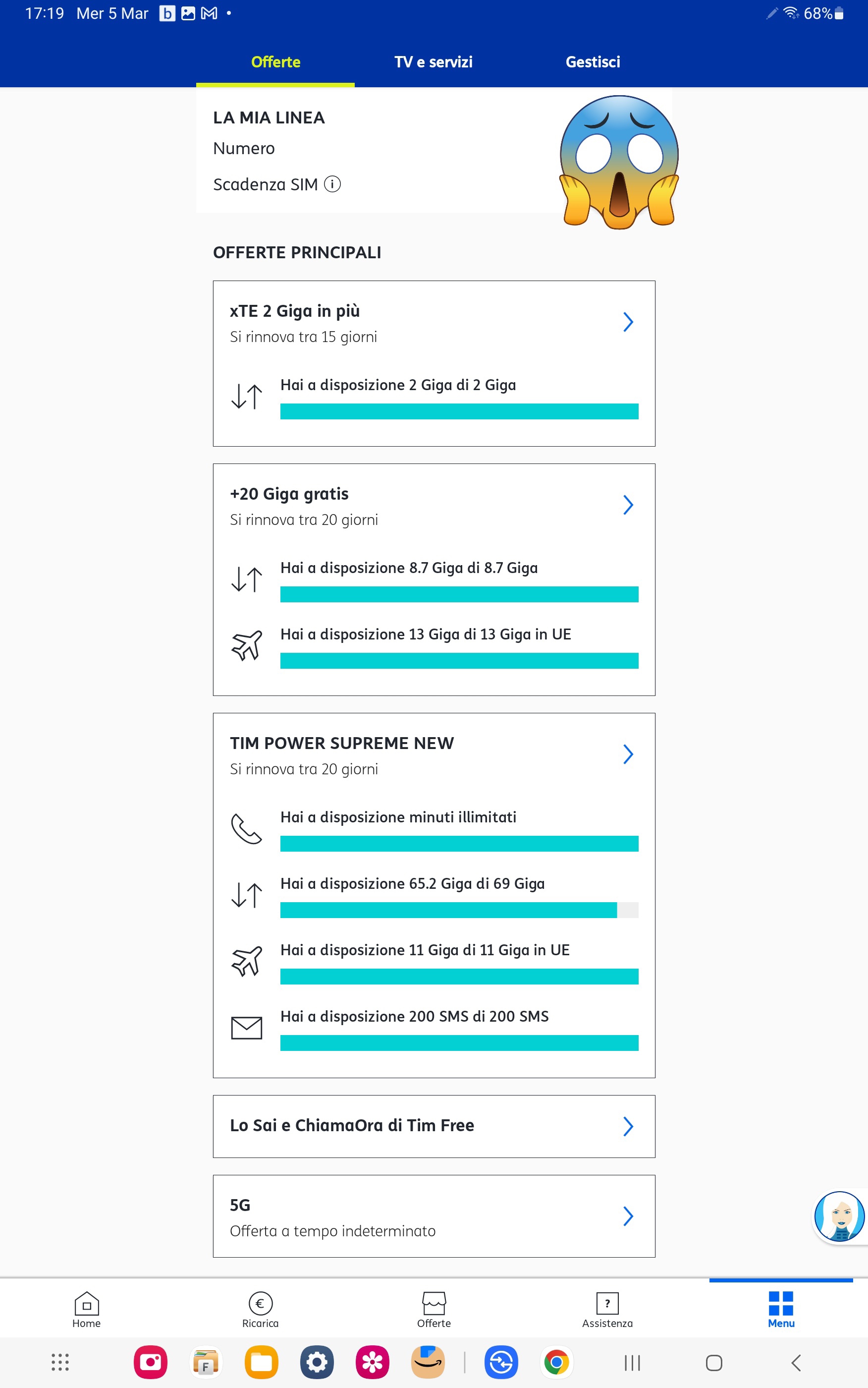Viewport: 868px width, 1388px height.
Task: Click the 65.2 Giga di 69 Giga progress bar
Action: [x=459, y=910]
